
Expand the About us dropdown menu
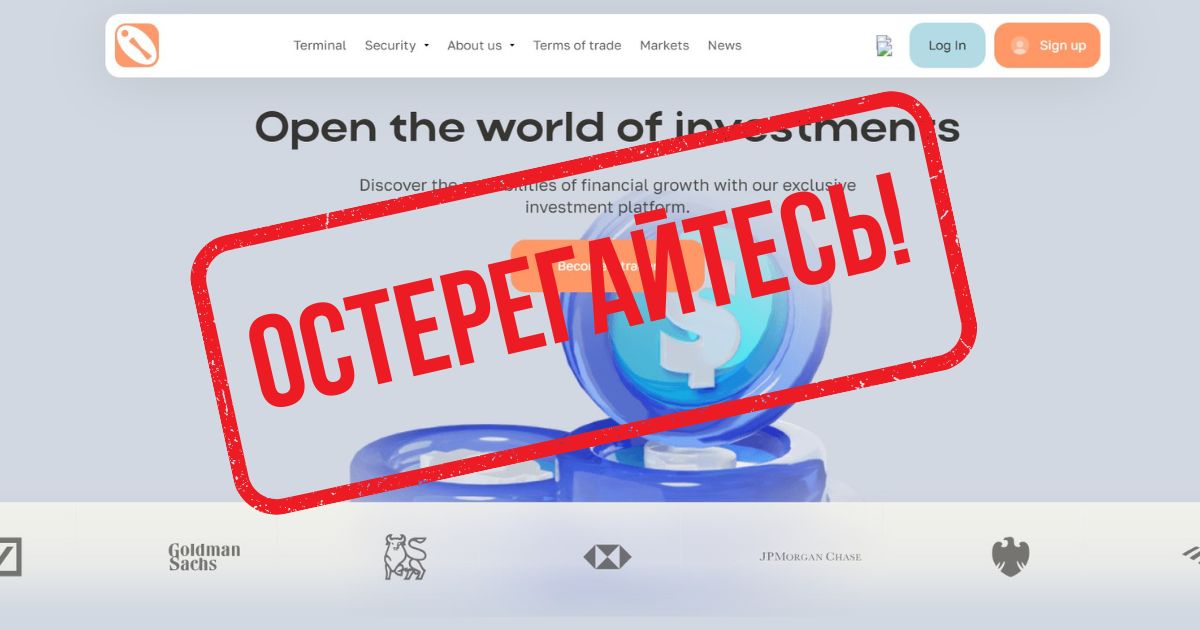pos(481,45)
